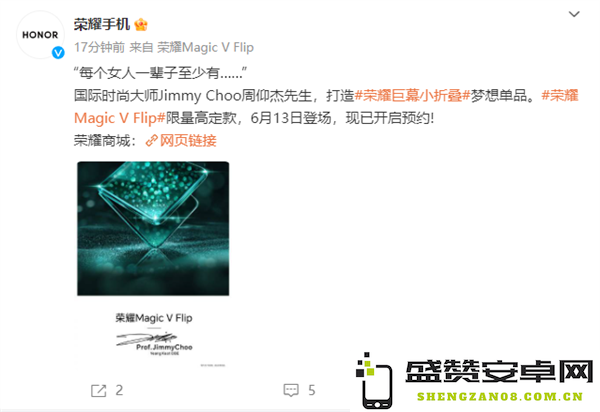
Task: Click the blue verified badge on avatar
Action: [x=58, y=52]
